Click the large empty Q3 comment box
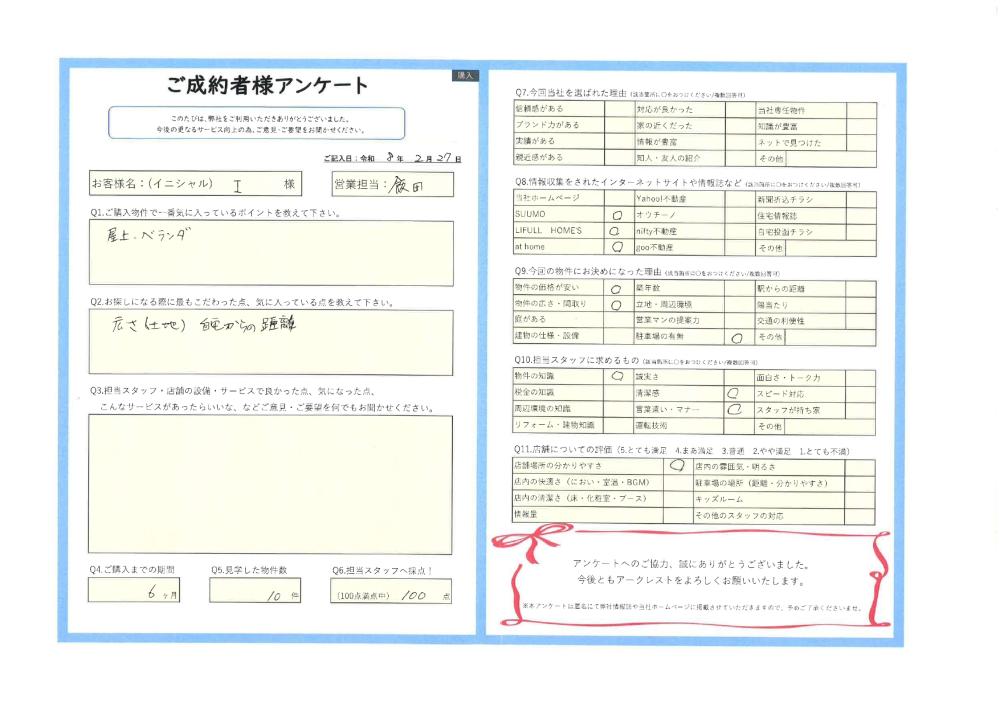The height and width of the screenshot is (707, 1000). tap(270, 483)
